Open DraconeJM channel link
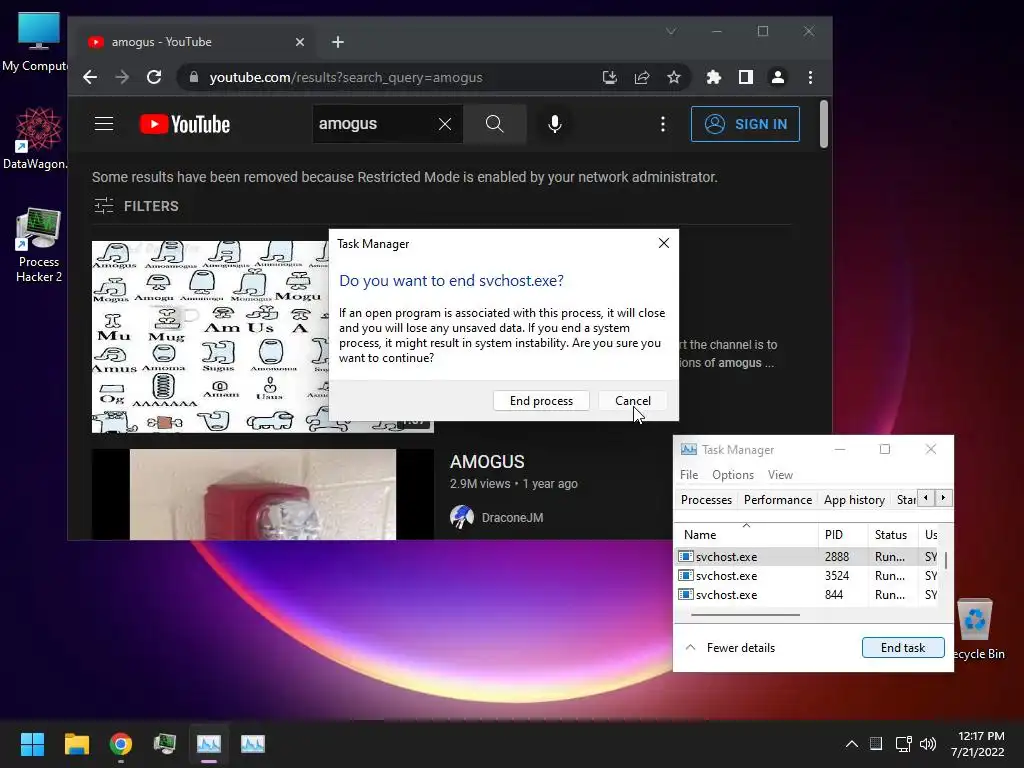 512,517
